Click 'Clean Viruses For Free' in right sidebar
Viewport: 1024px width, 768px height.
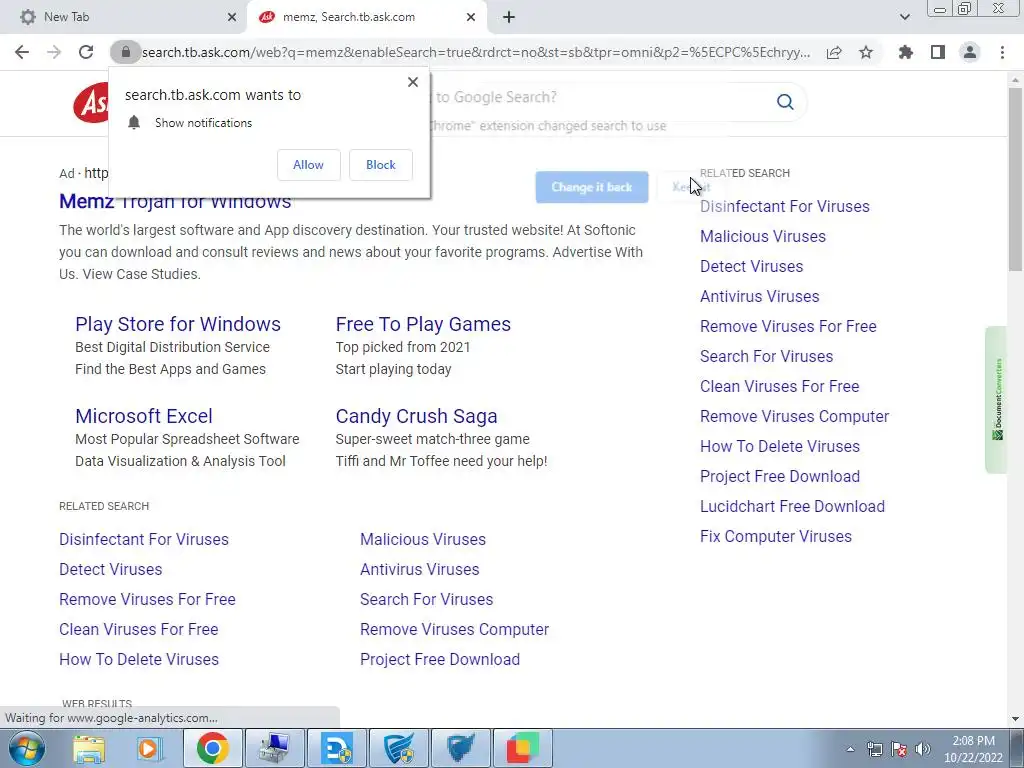click(780, 387)
